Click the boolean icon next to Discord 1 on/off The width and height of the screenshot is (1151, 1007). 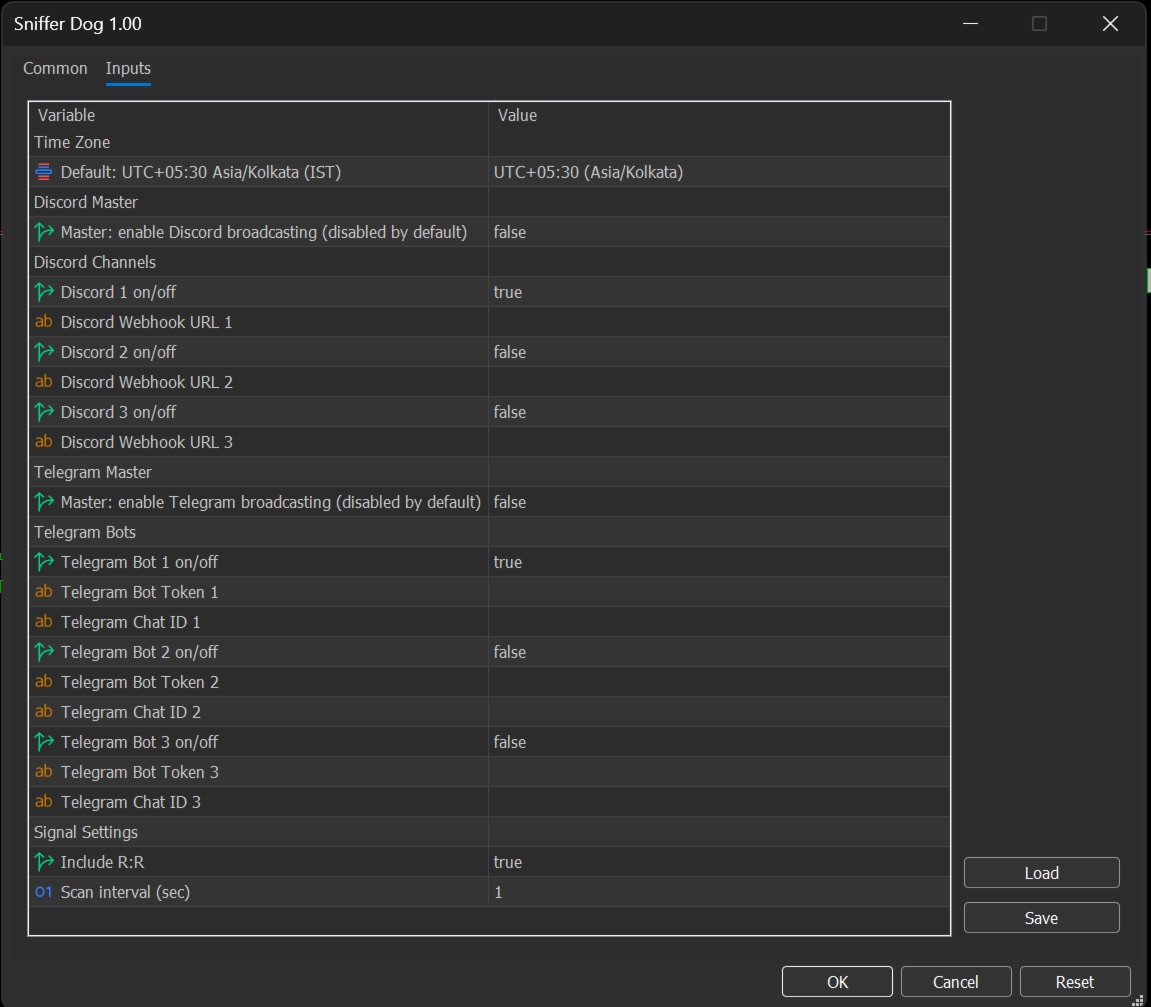(44, 292)
